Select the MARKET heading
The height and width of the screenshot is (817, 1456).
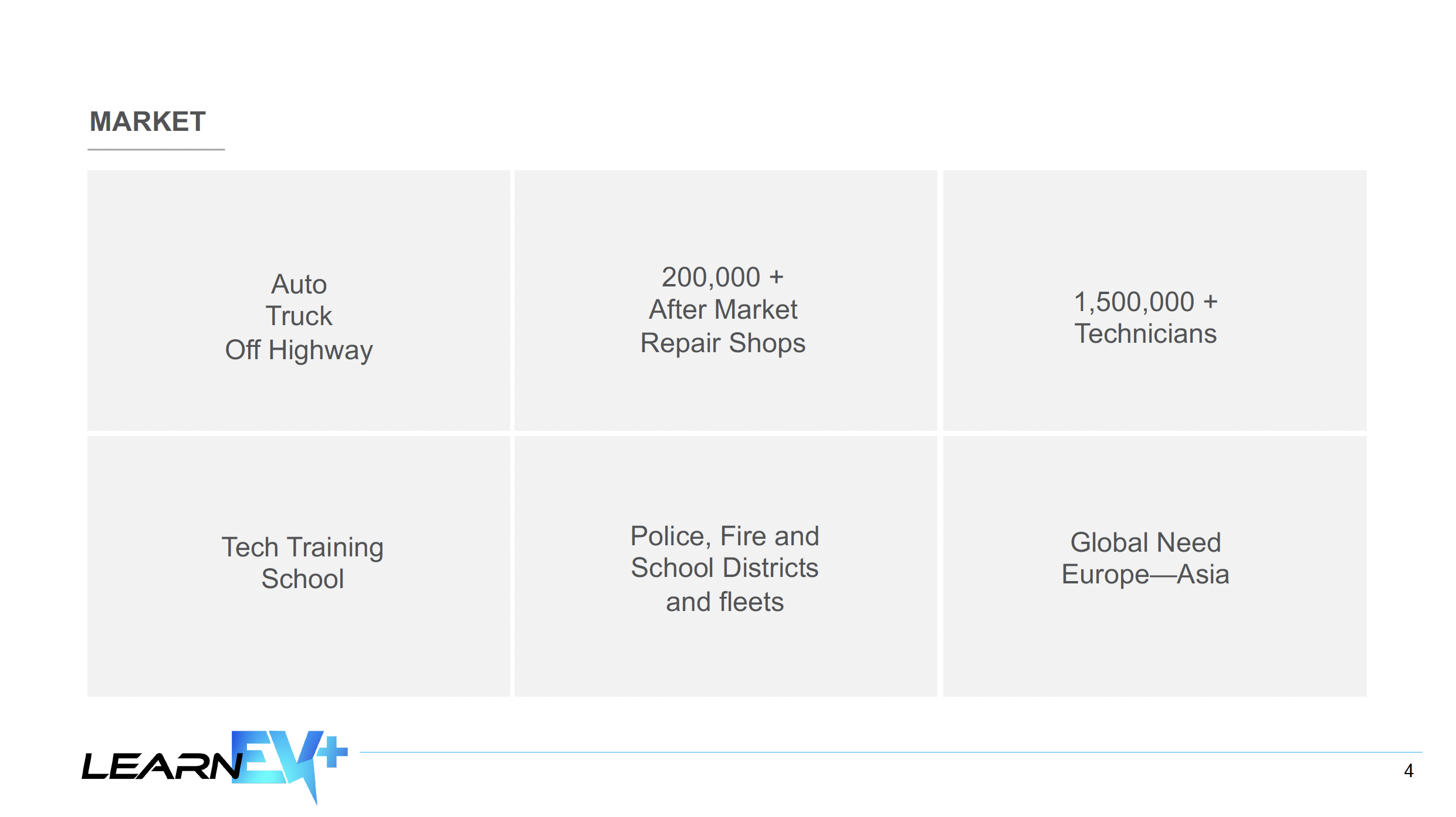(x=147, y=121)
